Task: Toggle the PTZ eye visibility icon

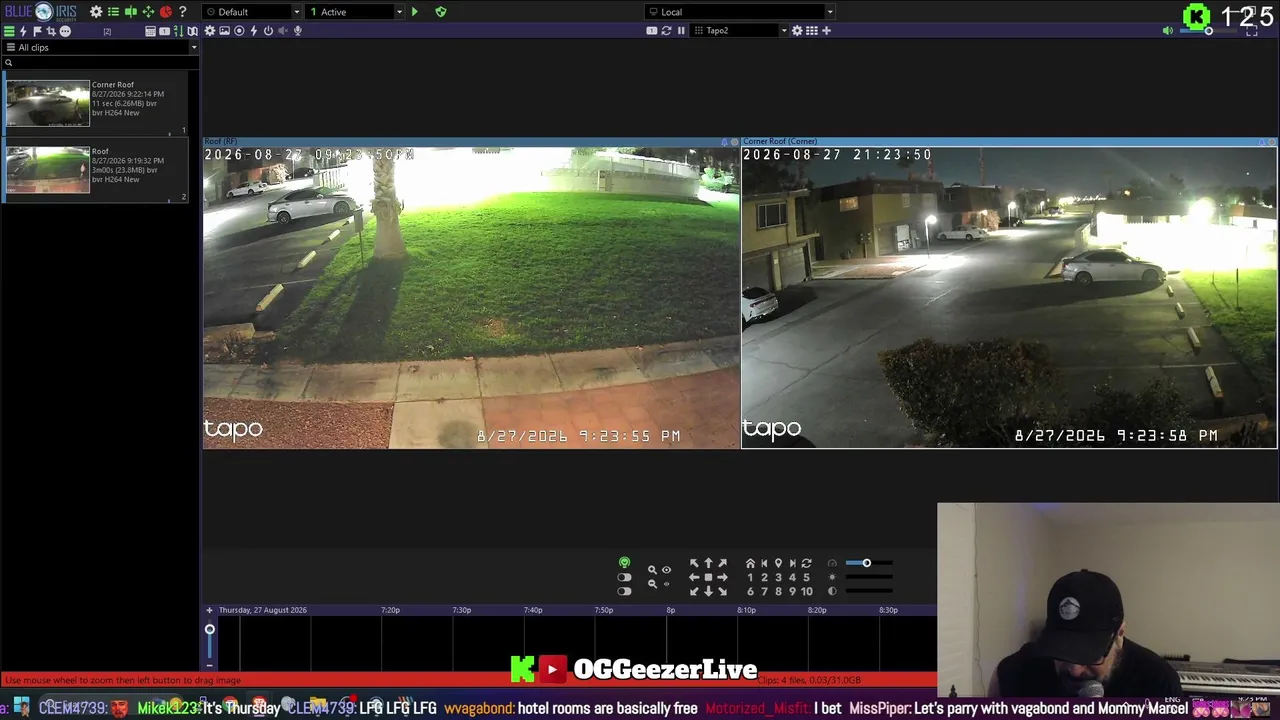Action: click(x=666, y=570)
